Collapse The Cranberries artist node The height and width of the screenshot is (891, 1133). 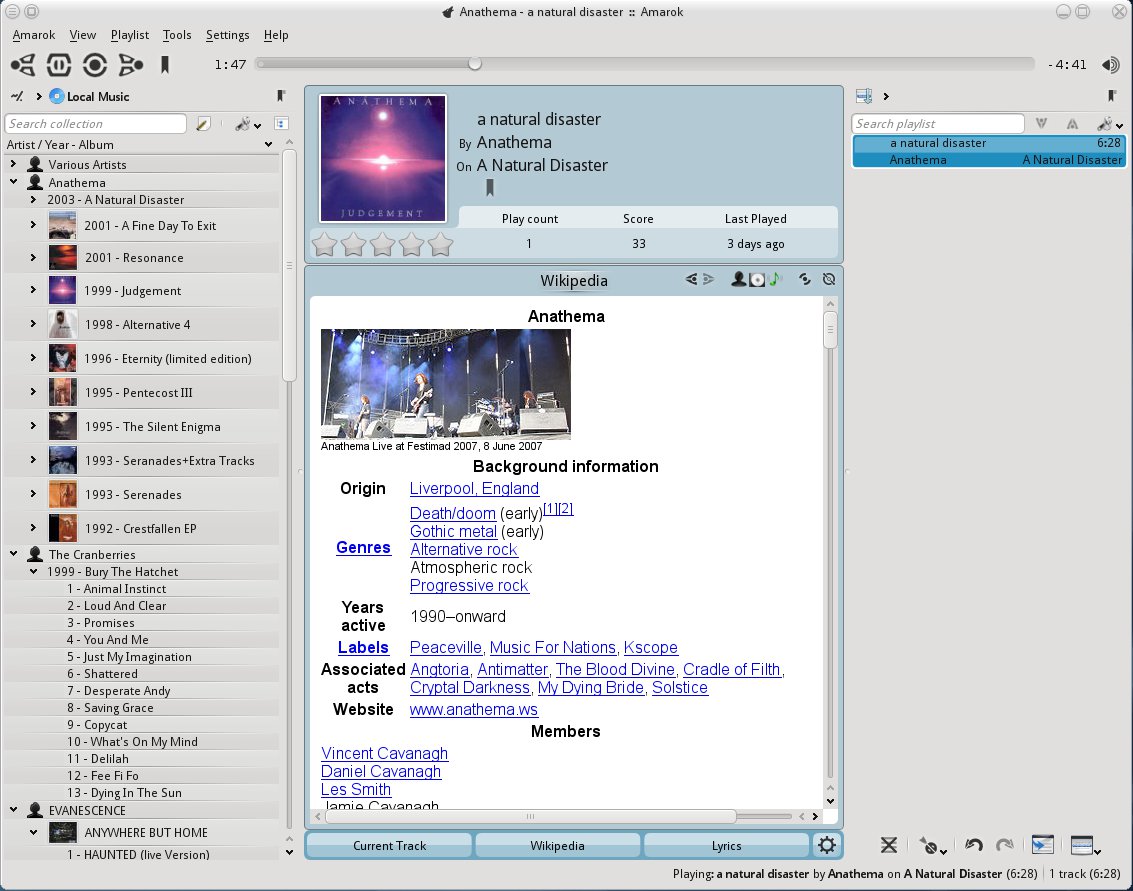coord(13,554)
